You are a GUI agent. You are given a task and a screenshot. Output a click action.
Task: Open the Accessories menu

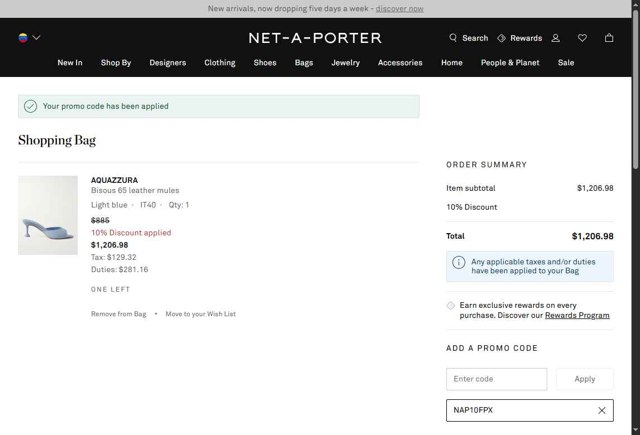pos(400,63)
